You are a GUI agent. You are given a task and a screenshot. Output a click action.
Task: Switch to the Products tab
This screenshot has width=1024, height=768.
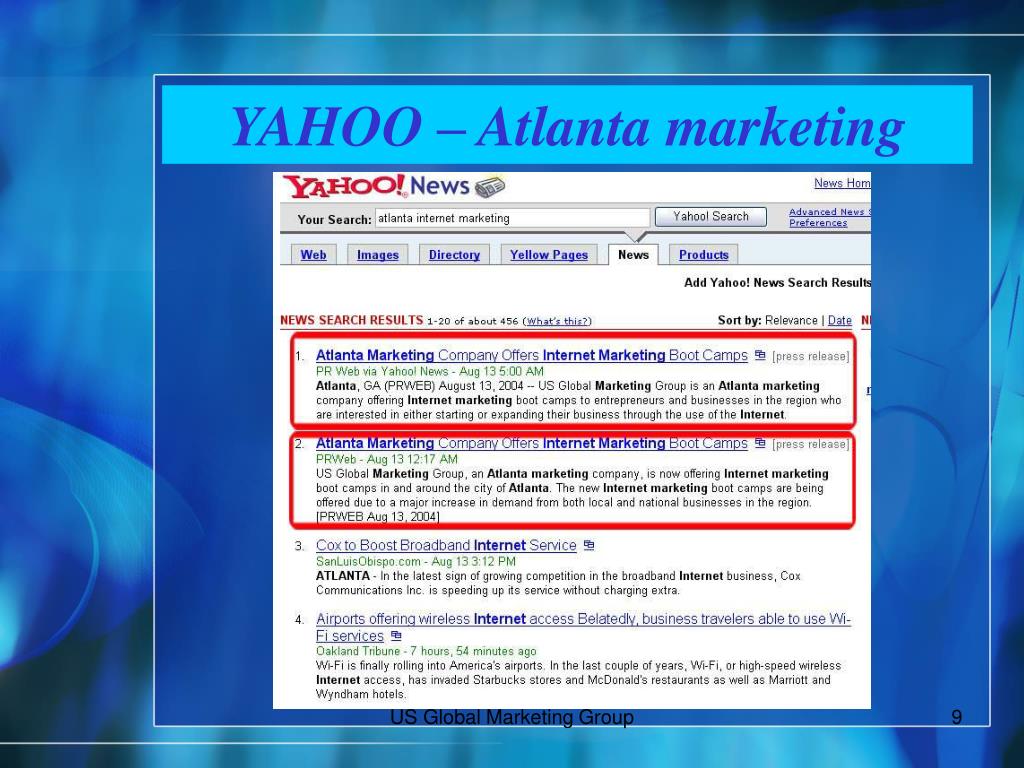703,255
